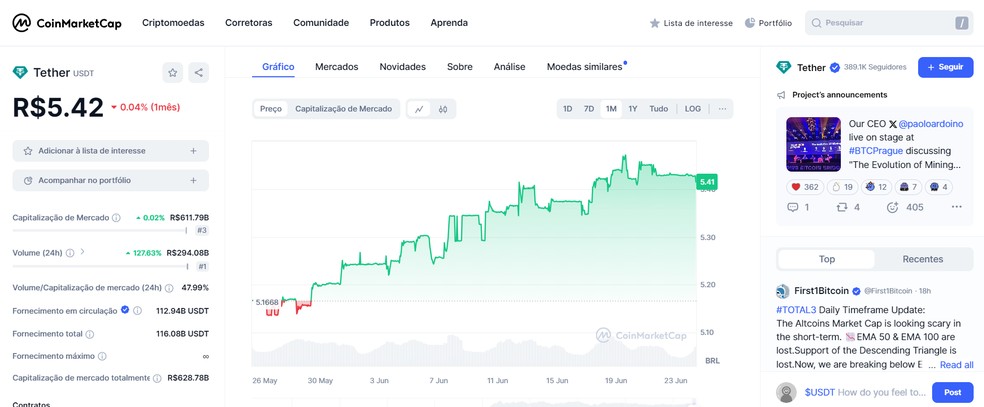984x407 pixels.
Task: Select 7D time range
Action: pos(589,109)
